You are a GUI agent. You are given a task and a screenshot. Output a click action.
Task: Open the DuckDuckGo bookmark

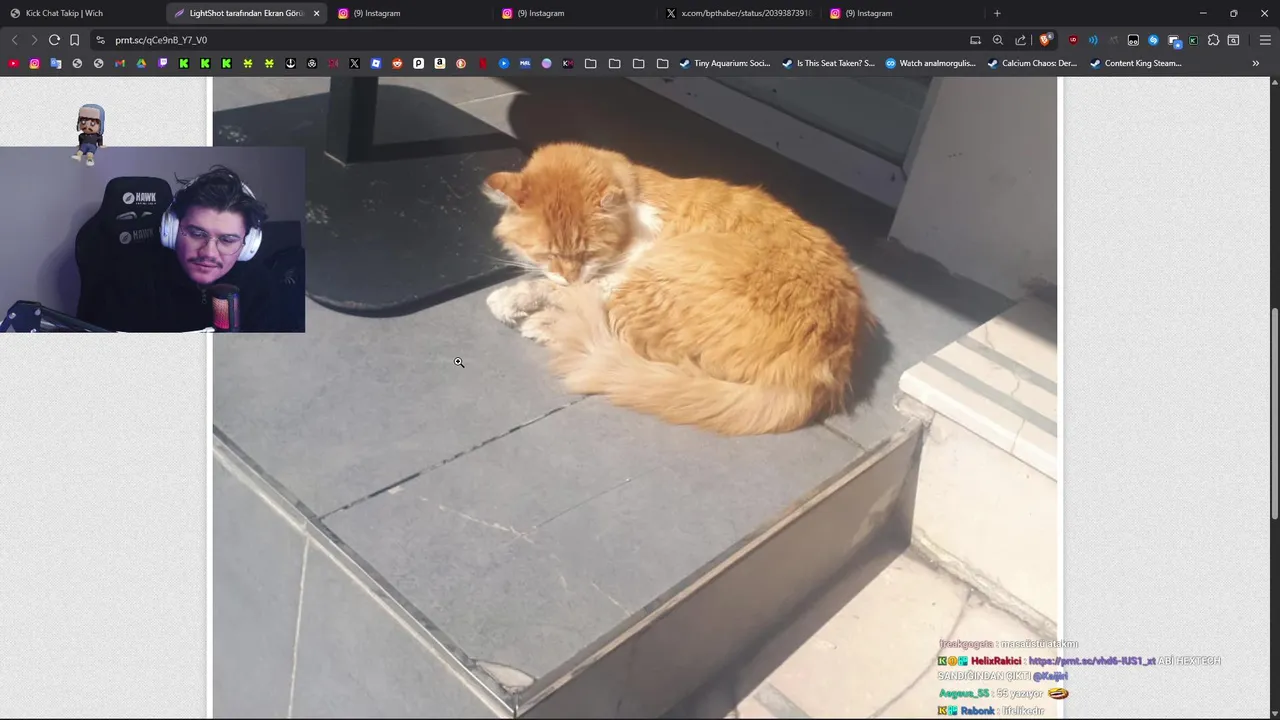point(461,63)
